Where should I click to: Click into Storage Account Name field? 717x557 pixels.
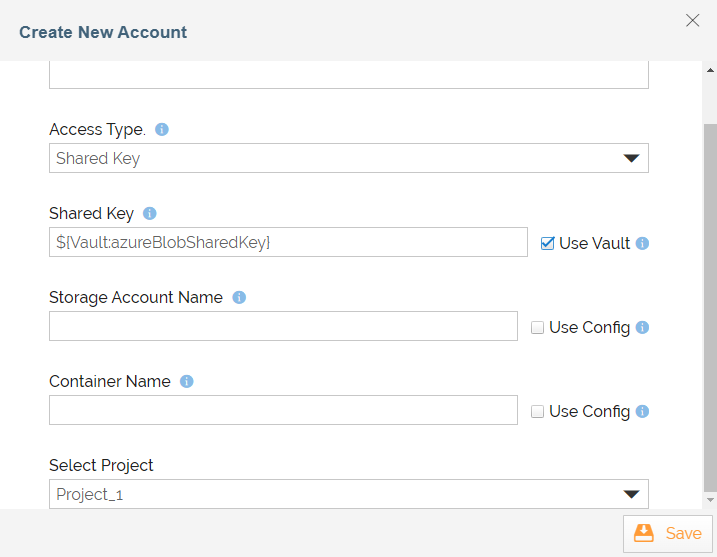284,326
